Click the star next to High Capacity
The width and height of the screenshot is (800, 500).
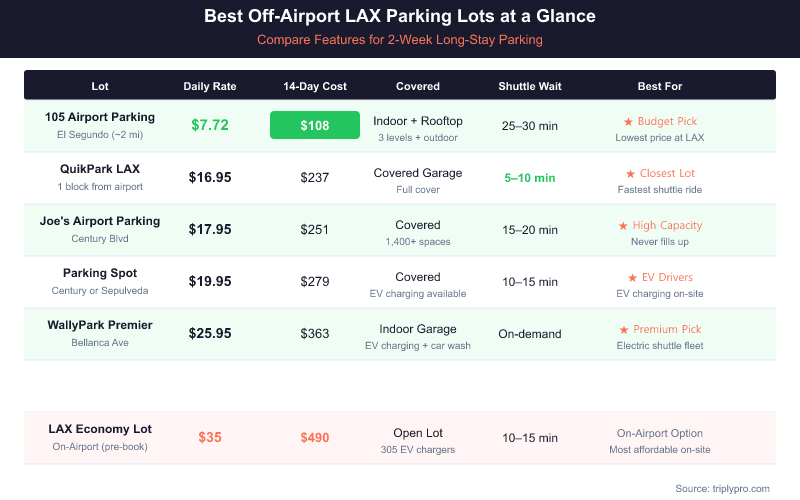tap(623, 226)
